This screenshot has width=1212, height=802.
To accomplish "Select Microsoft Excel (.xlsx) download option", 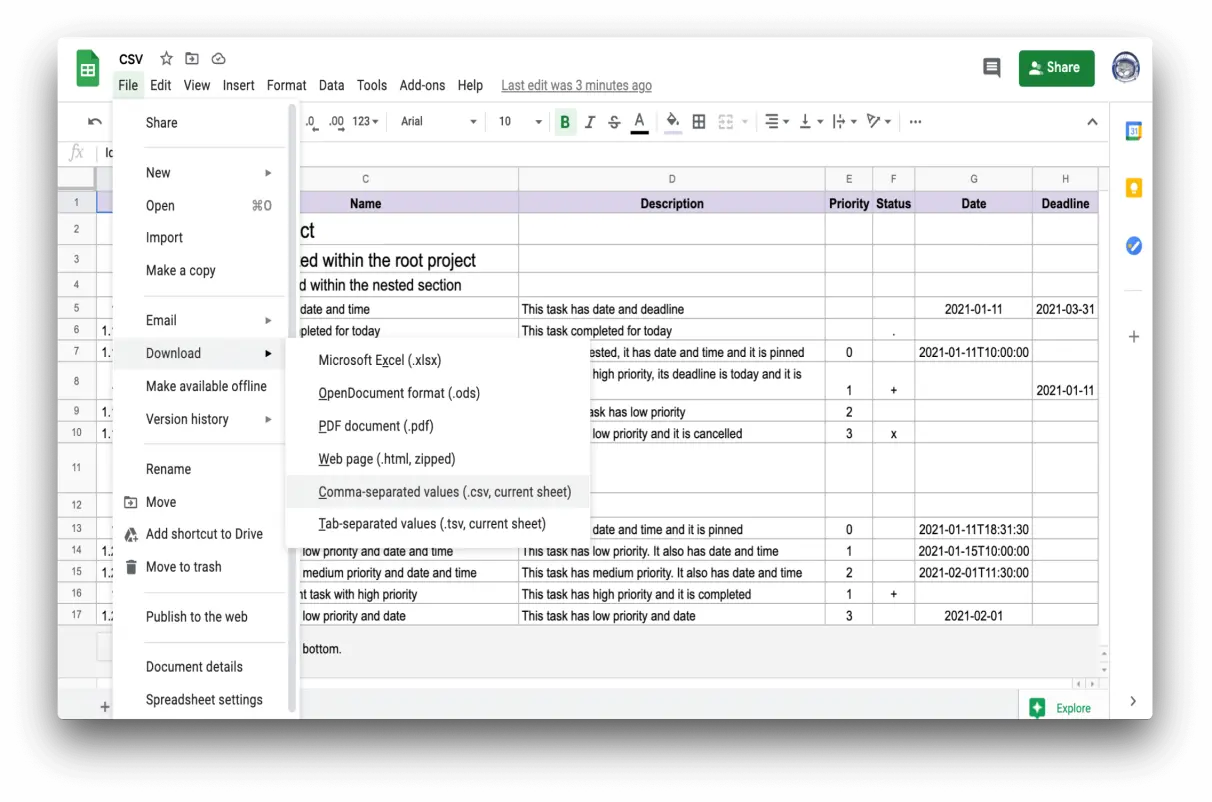I will click(379, 360).
